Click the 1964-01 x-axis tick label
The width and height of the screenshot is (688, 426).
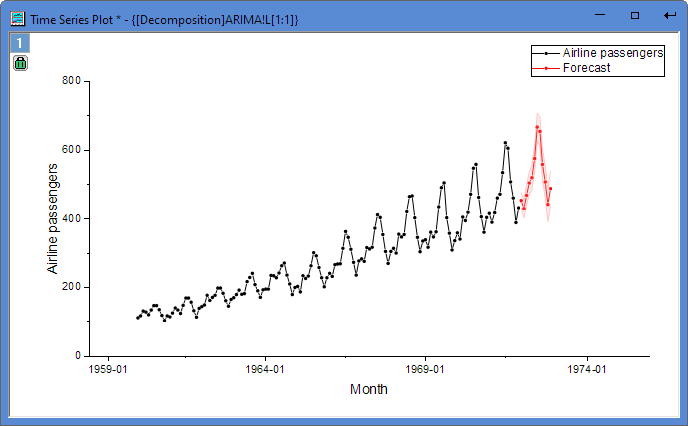[x=265, y=369]
